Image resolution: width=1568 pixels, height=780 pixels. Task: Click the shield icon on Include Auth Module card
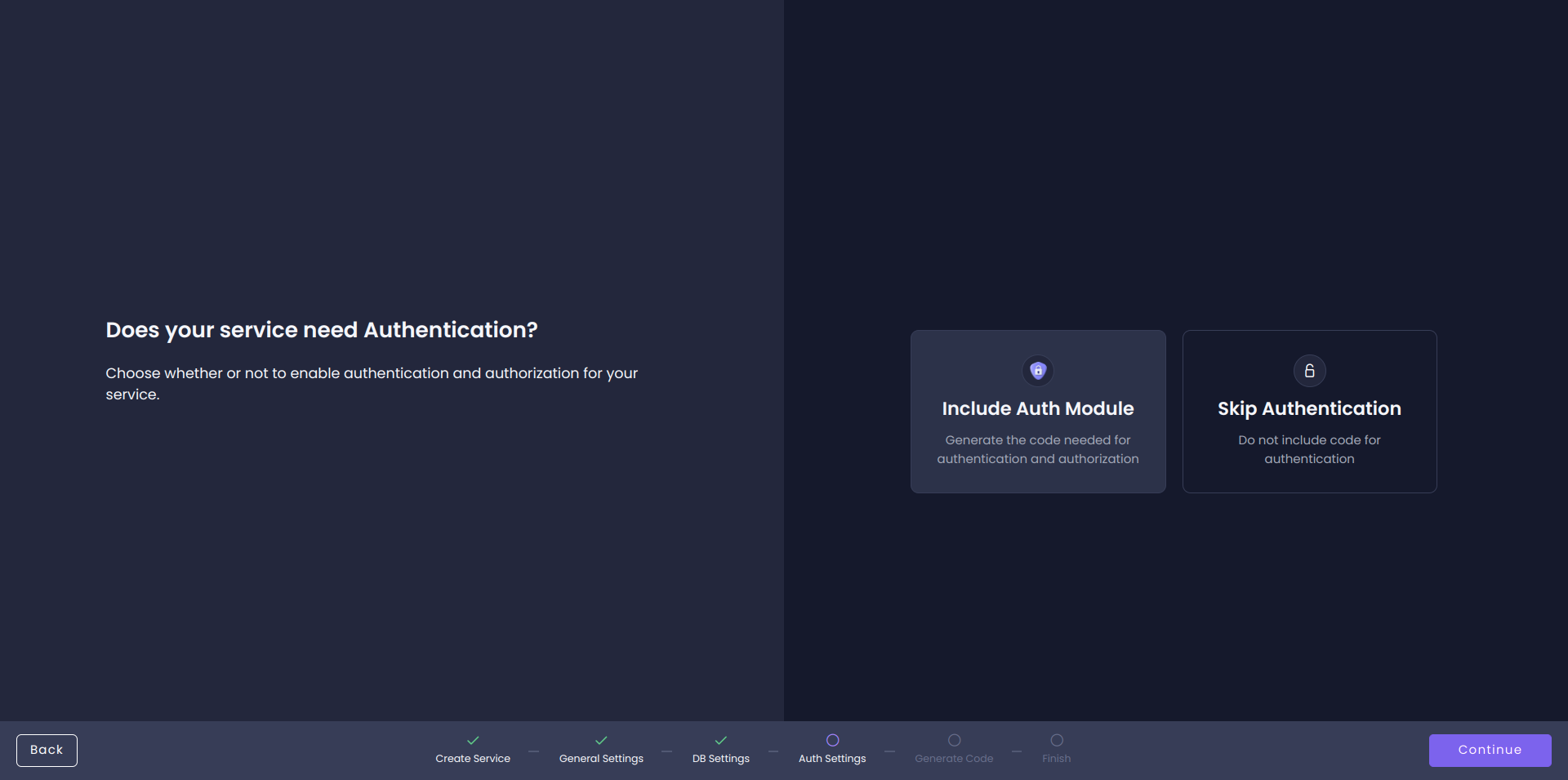1038,370
